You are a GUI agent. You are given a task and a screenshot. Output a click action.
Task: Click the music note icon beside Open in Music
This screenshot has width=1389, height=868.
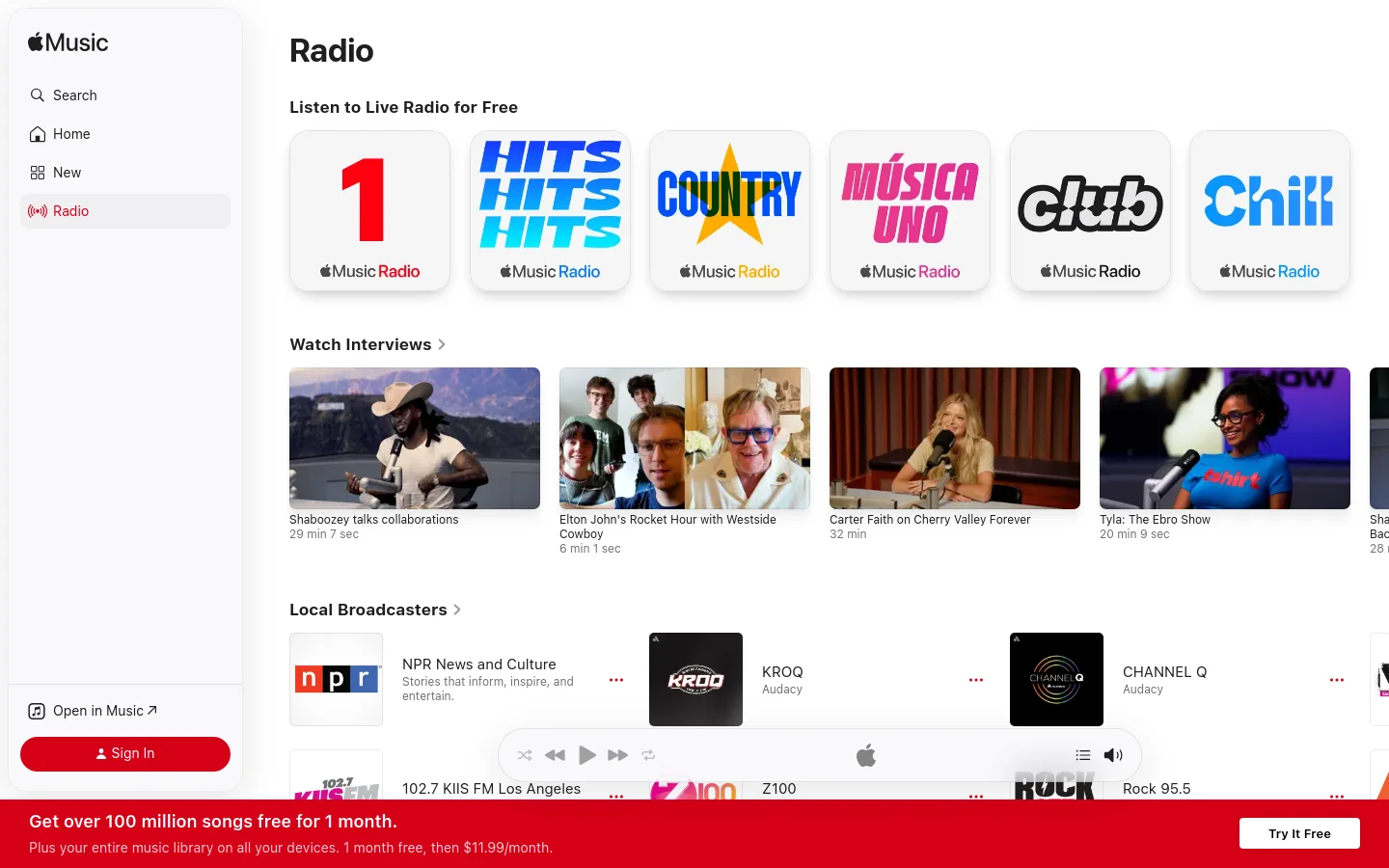(37, 711)
